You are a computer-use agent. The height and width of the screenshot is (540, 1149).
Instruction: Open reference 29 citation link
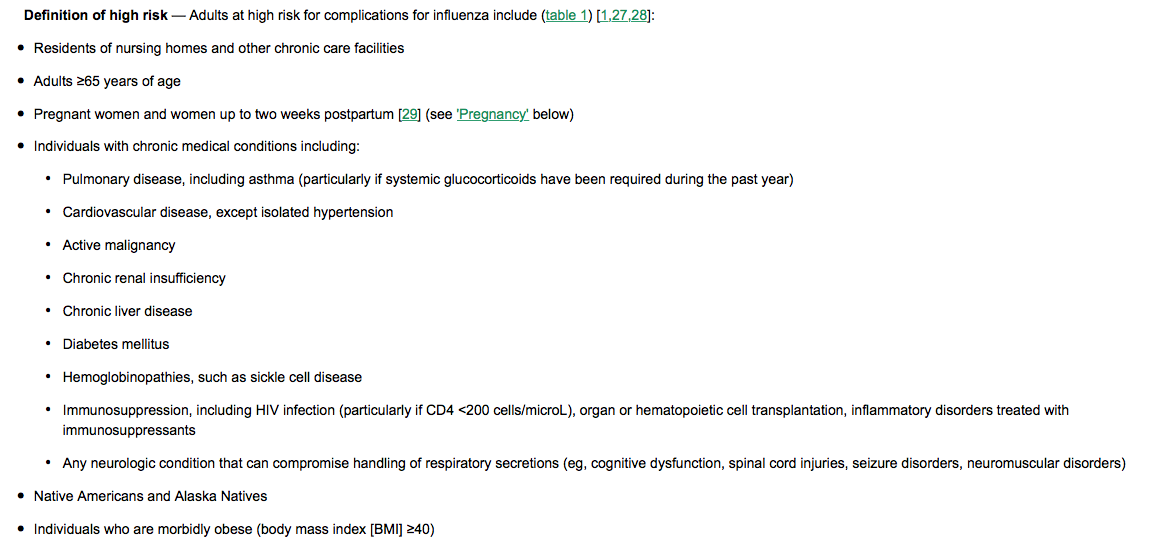[409, 115]
